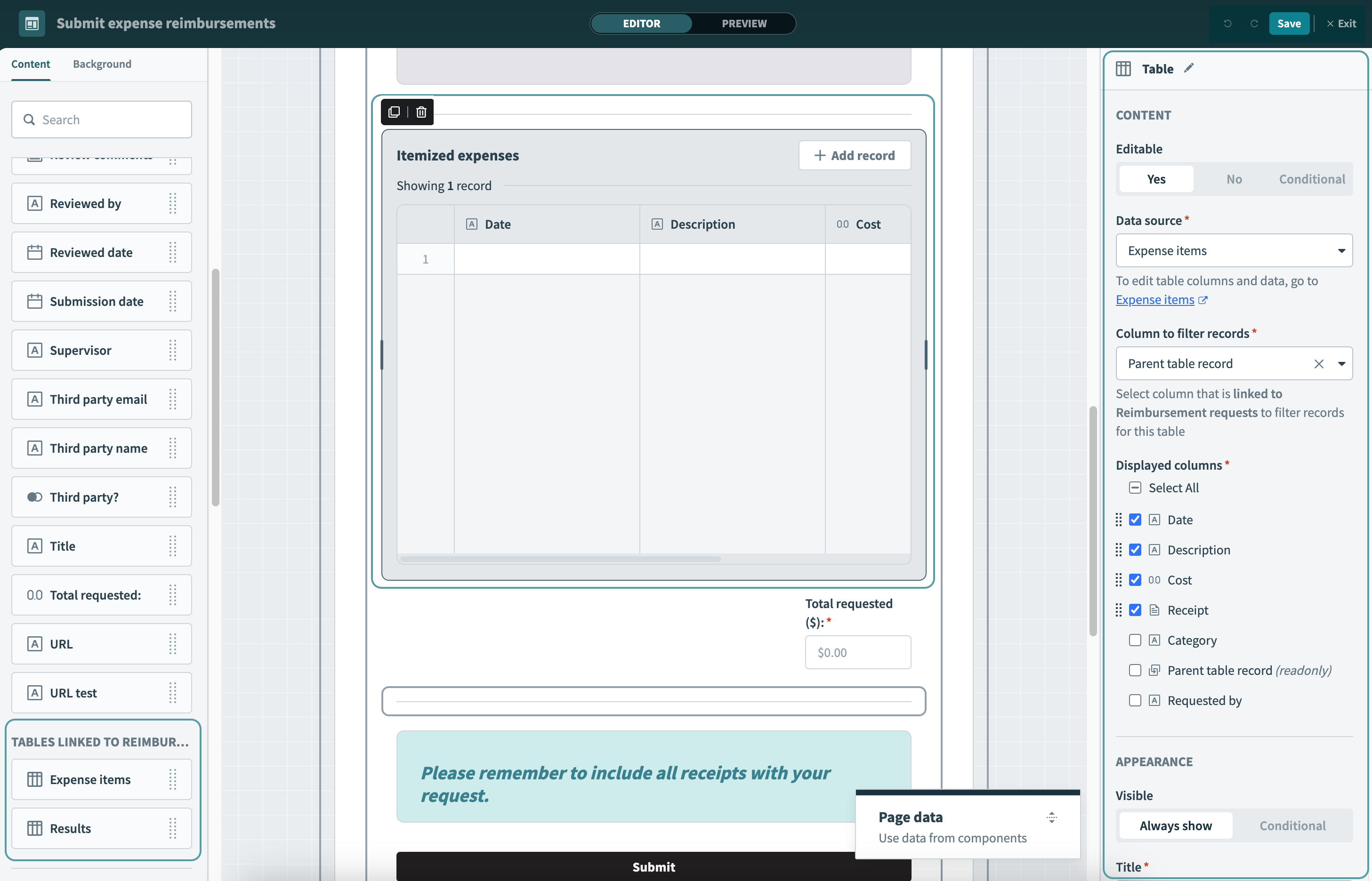Image resolution: width=1372 pixels, height=881 pixels.
Task: Click the pencil icon to rename the Table
Action: (x=1189, y=68)
